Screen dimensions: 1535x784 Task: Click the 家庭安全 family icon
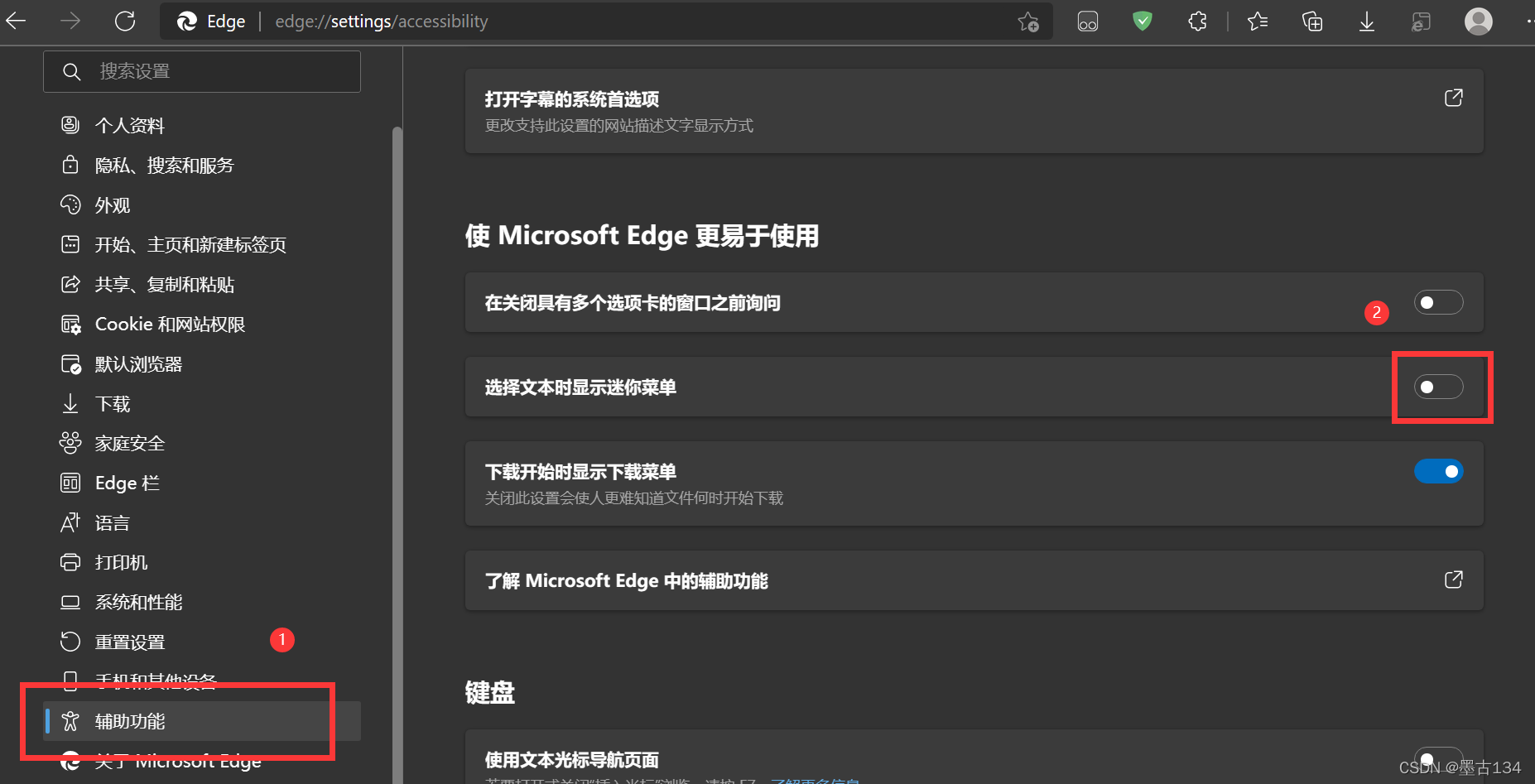click(x=70, y=443)
